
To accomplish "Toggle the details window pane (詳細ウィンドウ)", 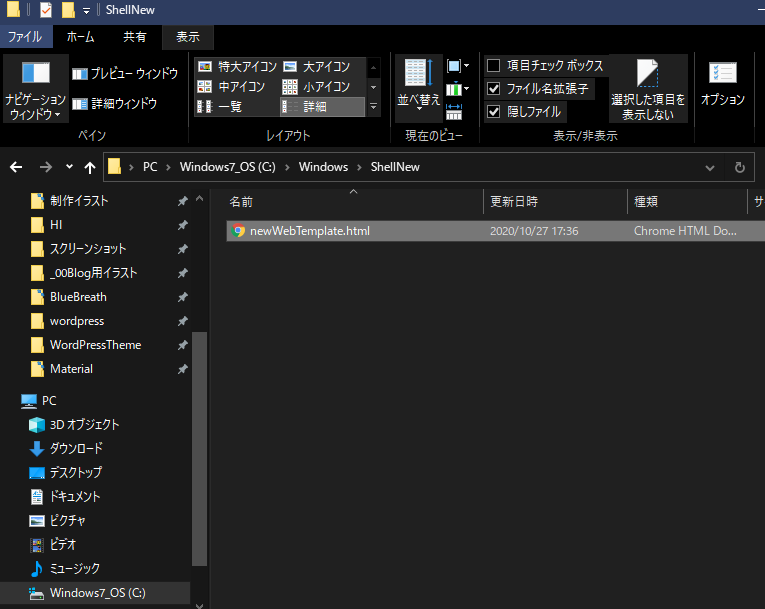I will click(115, 103).
